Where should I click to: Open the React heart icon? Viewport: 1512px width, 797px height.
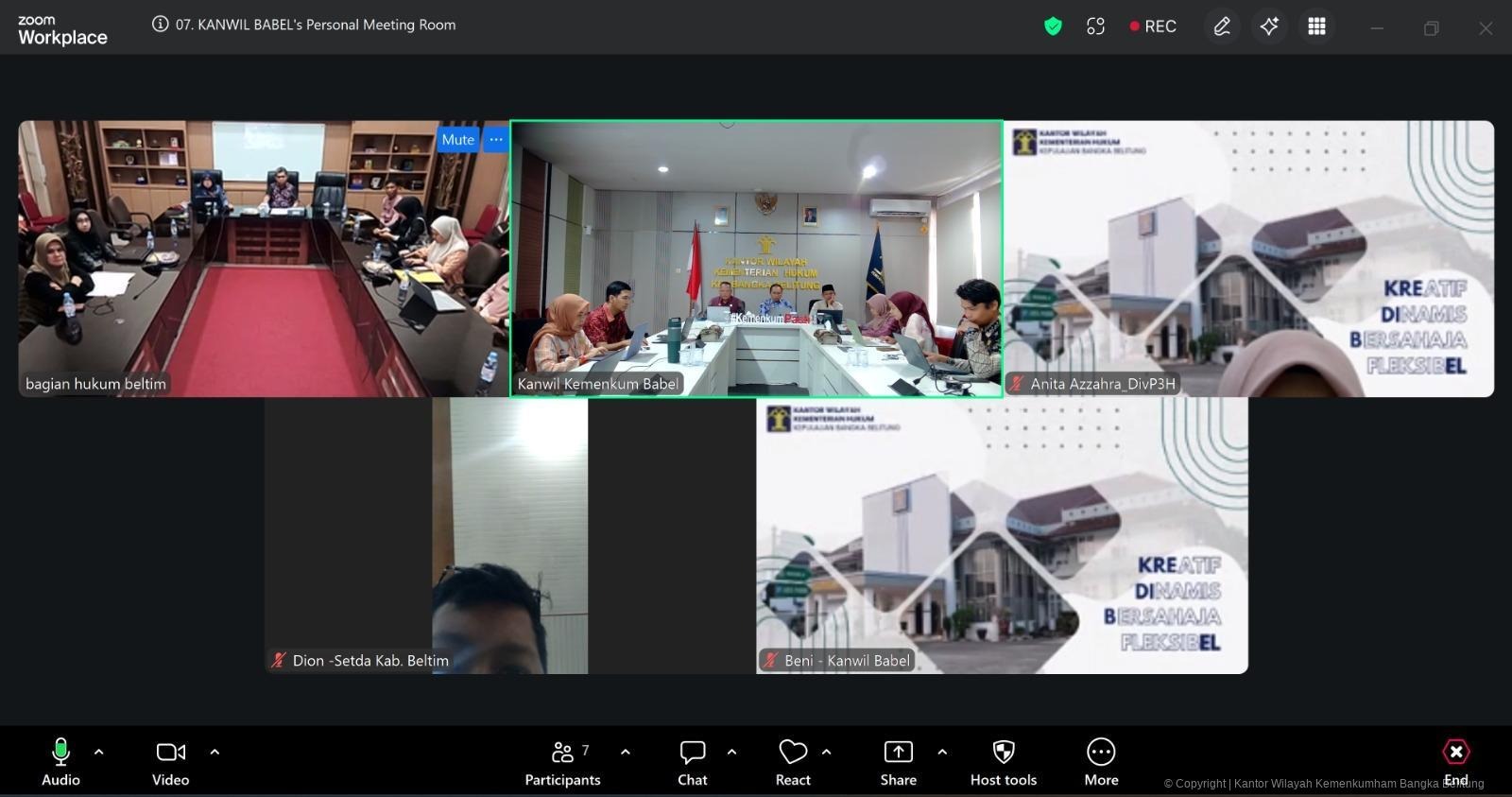pos(793,762)
